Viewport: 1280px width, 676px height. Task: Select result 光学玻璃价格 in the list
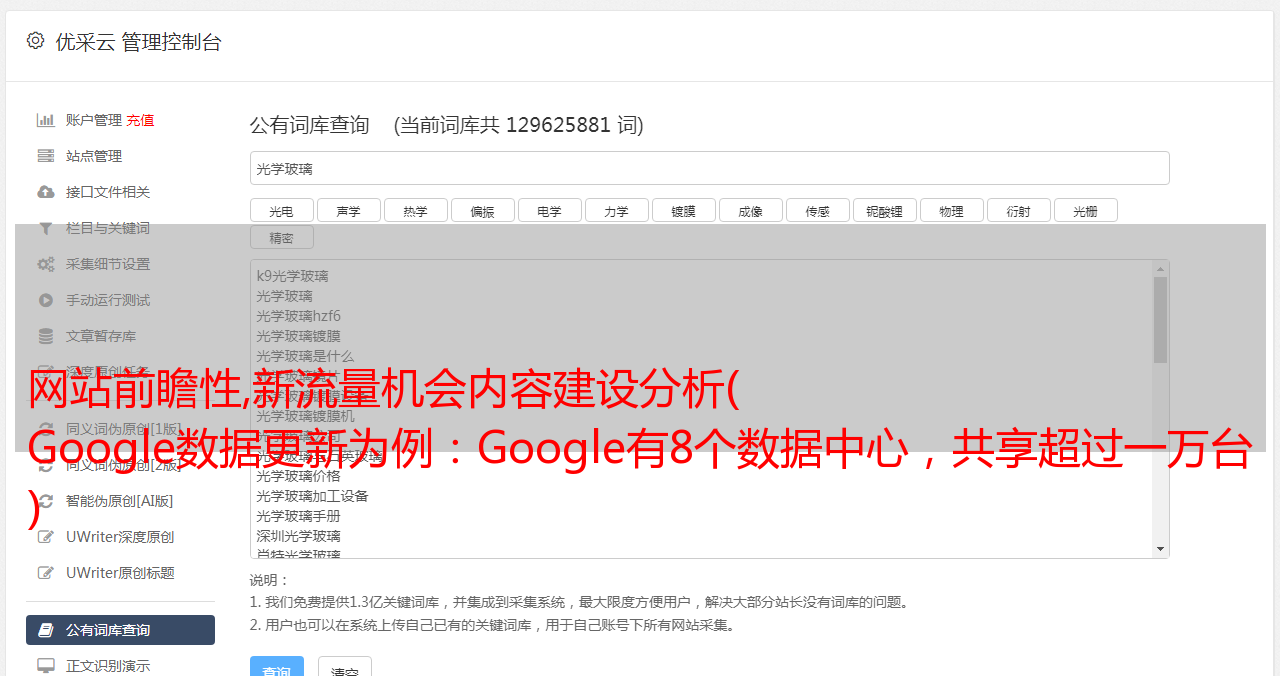tap(298, 476)
